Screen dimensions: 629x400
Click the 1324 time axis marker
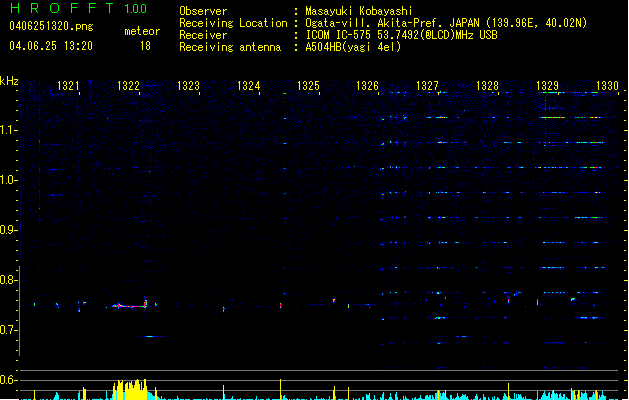[248, 86]
